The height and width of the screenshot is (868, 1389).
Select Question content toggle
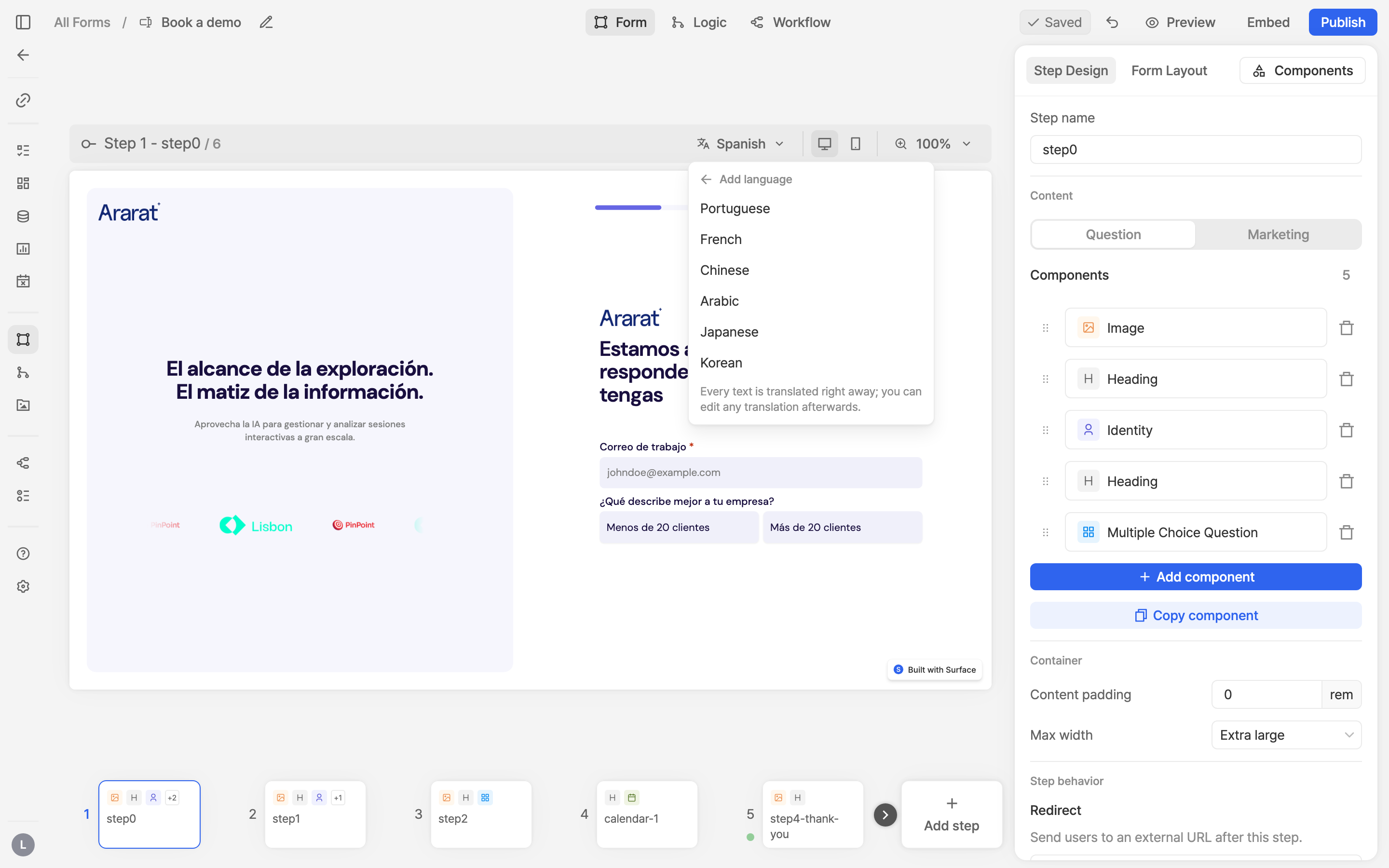click(x=1113, y=234)
